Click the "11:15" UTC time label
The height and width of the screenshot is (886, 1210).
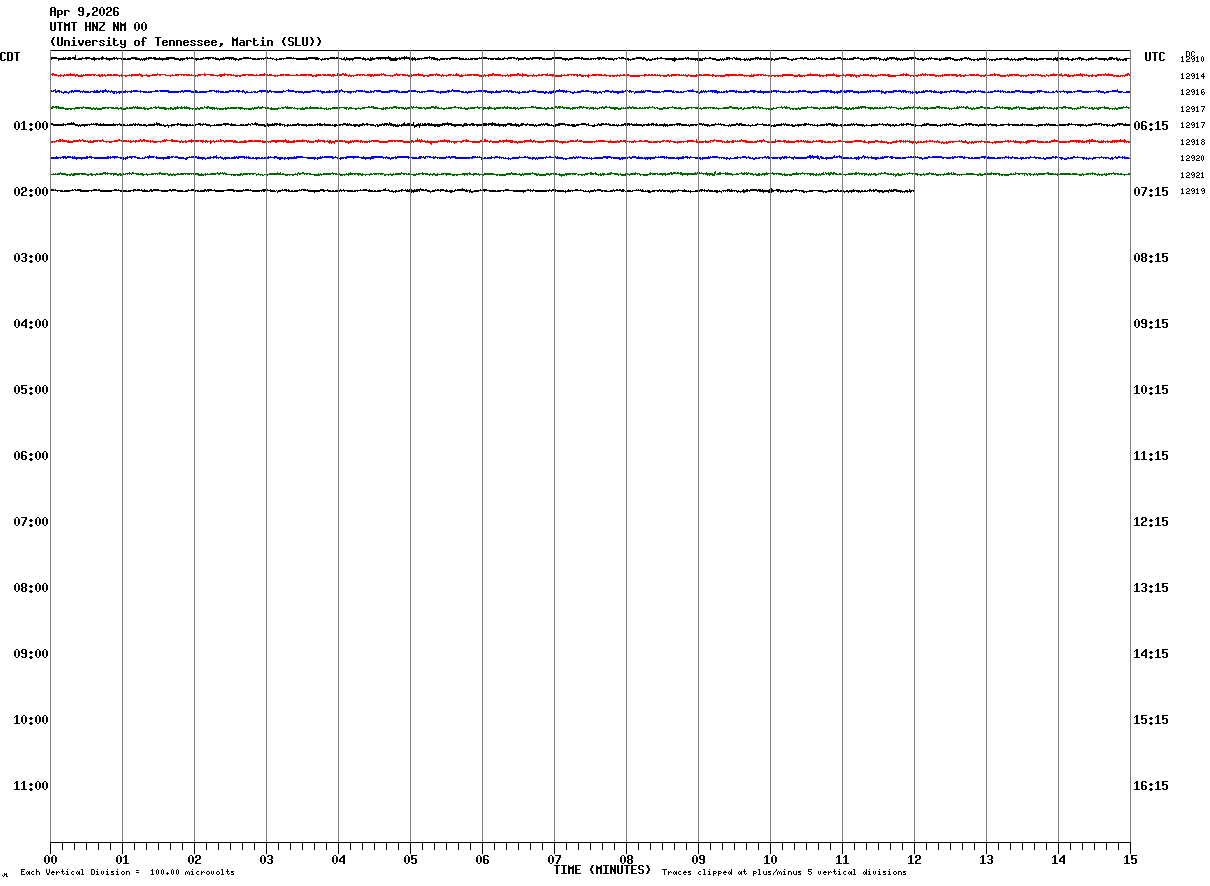point(1151,456)
